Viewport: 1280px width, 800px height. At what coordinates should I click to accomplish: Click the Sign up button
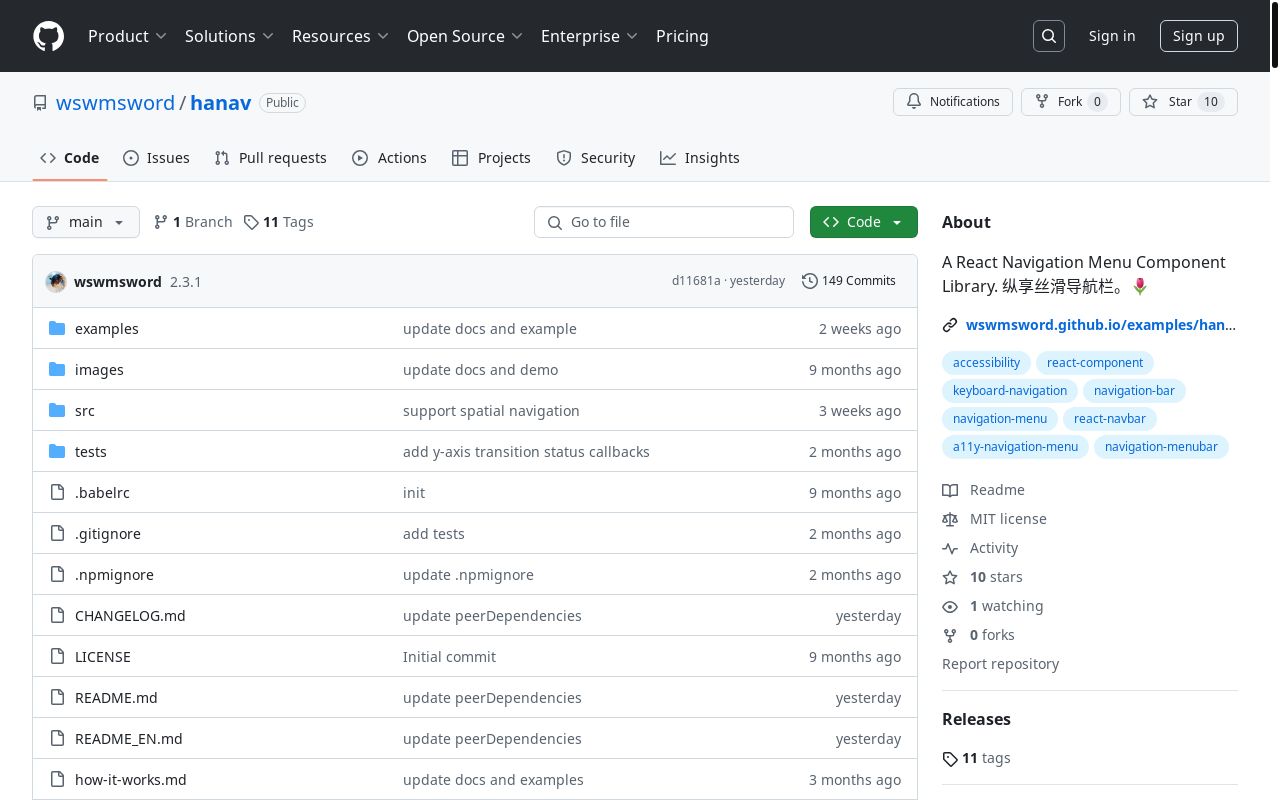1198,36
